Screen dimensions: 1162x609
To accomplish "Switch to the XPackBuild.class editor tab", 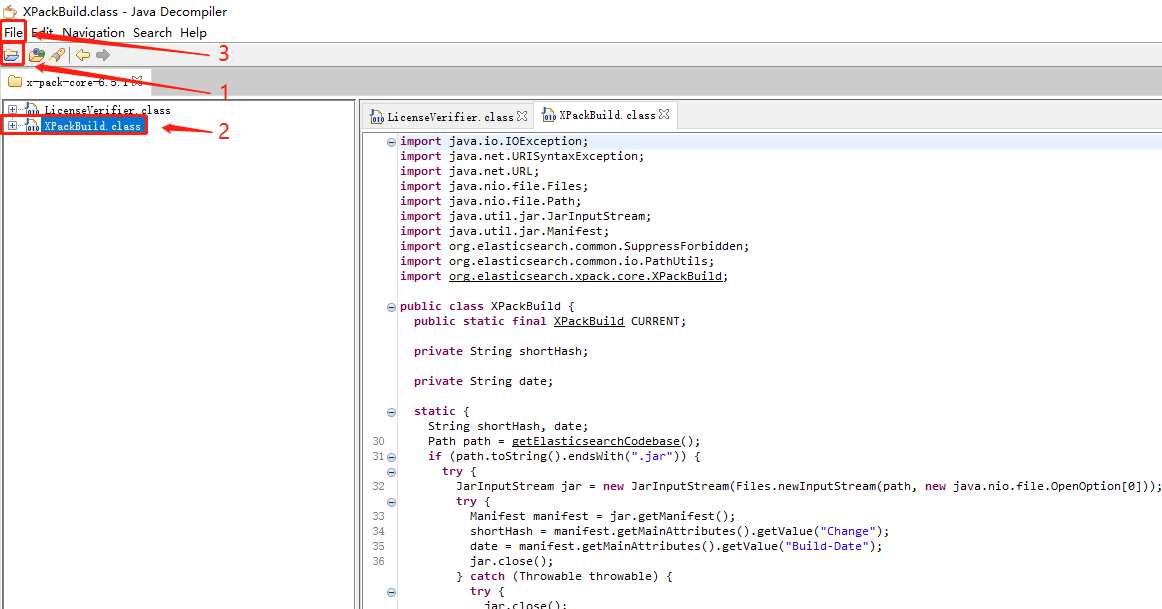I will [x=606, y=115].
